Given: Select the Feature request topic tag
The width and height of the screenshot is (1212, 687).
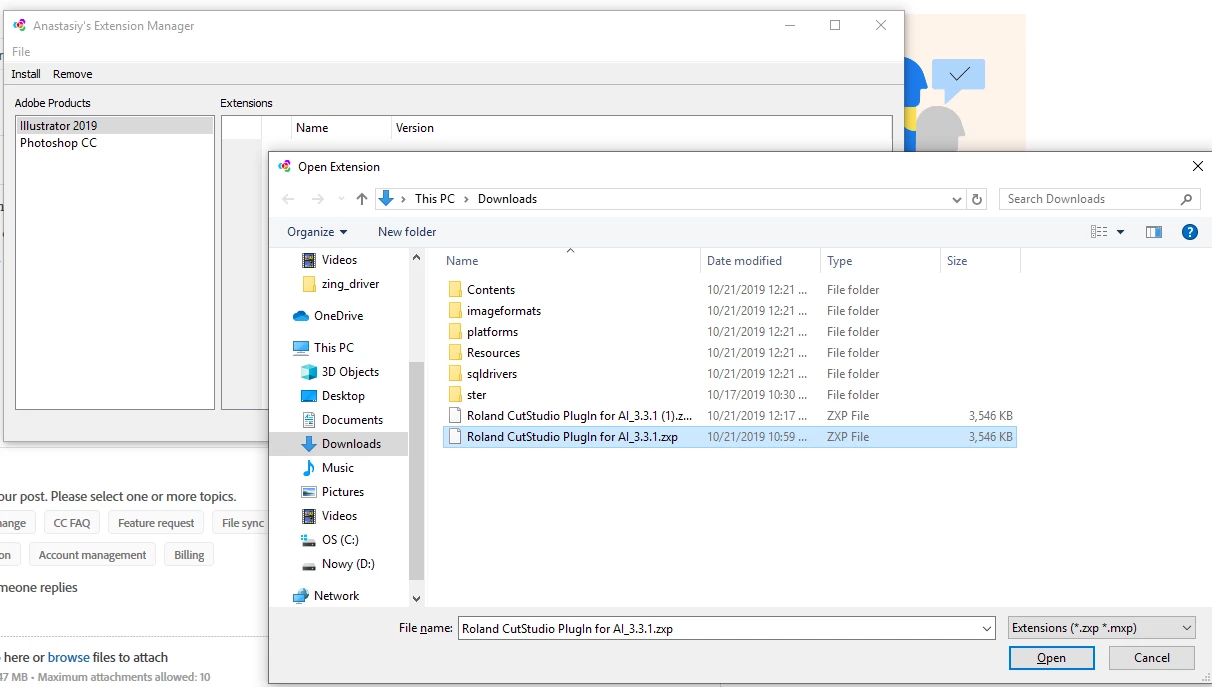Looking at the screenshot, I should click(156, 523).
